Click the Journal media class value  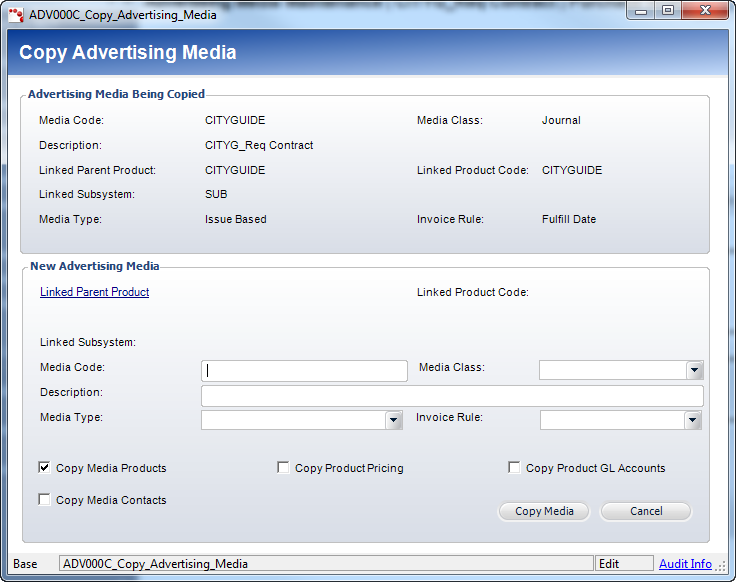coord(561,120)
